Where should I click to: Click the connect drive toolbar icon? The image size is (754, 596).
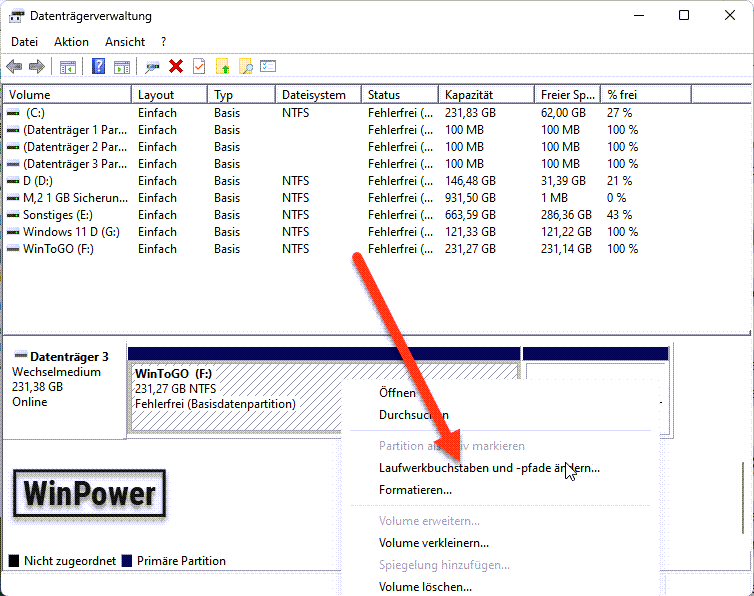click(152, 67)
